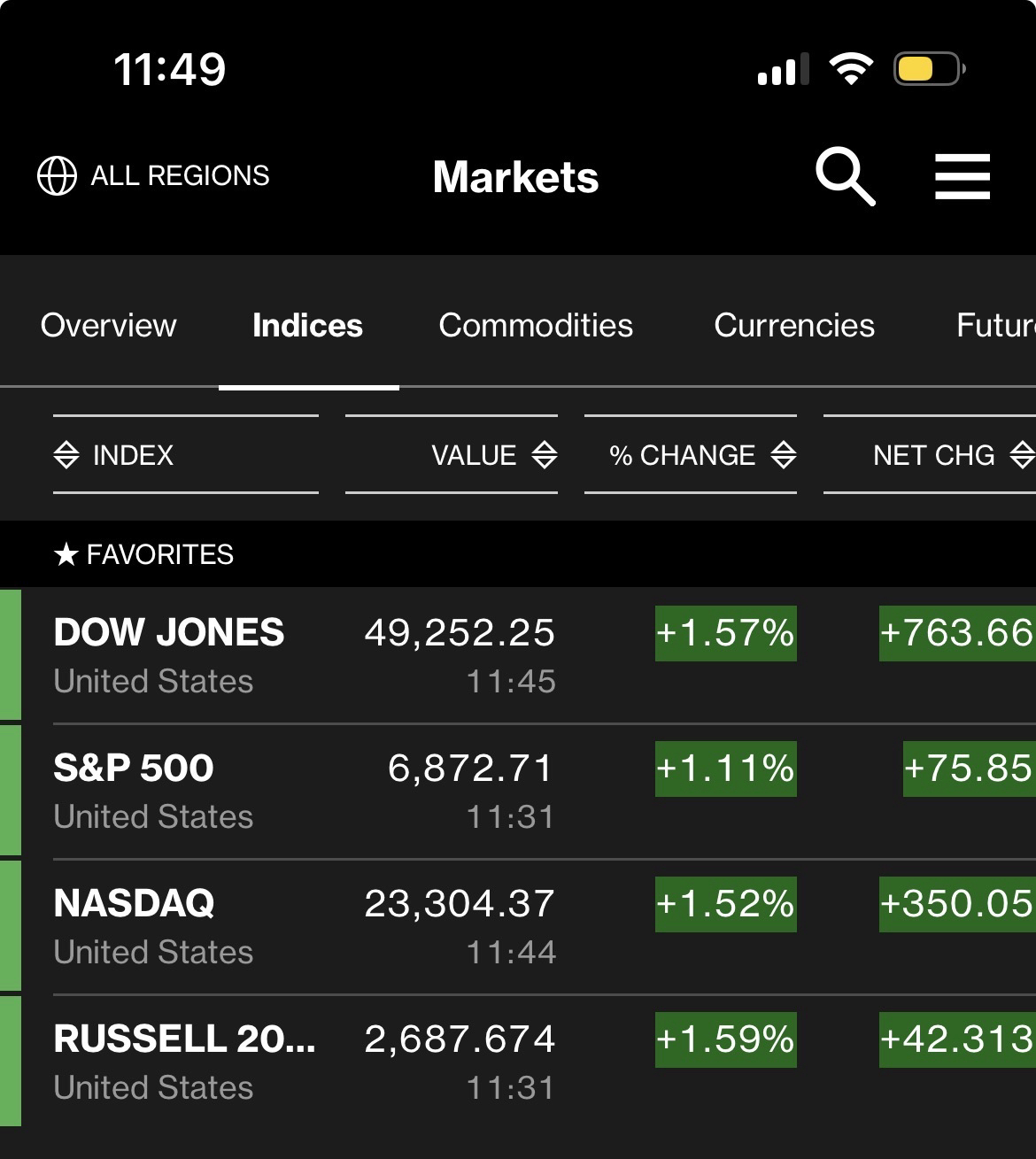The image size is (1036, 1159).
Task: Tap the green +1.57% change badge
Action: point(726,634)
